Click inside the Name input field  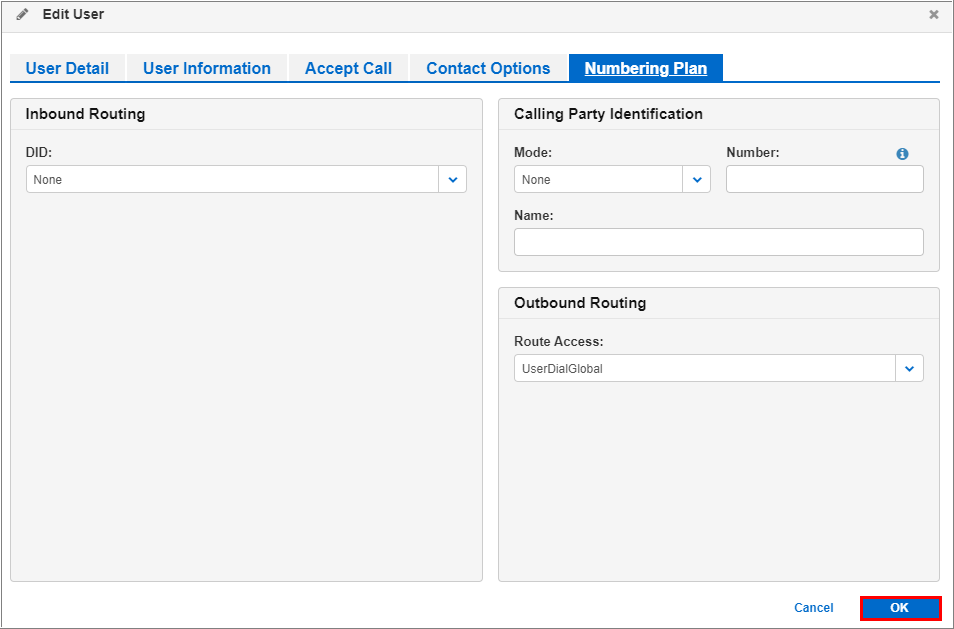[718, 242]
